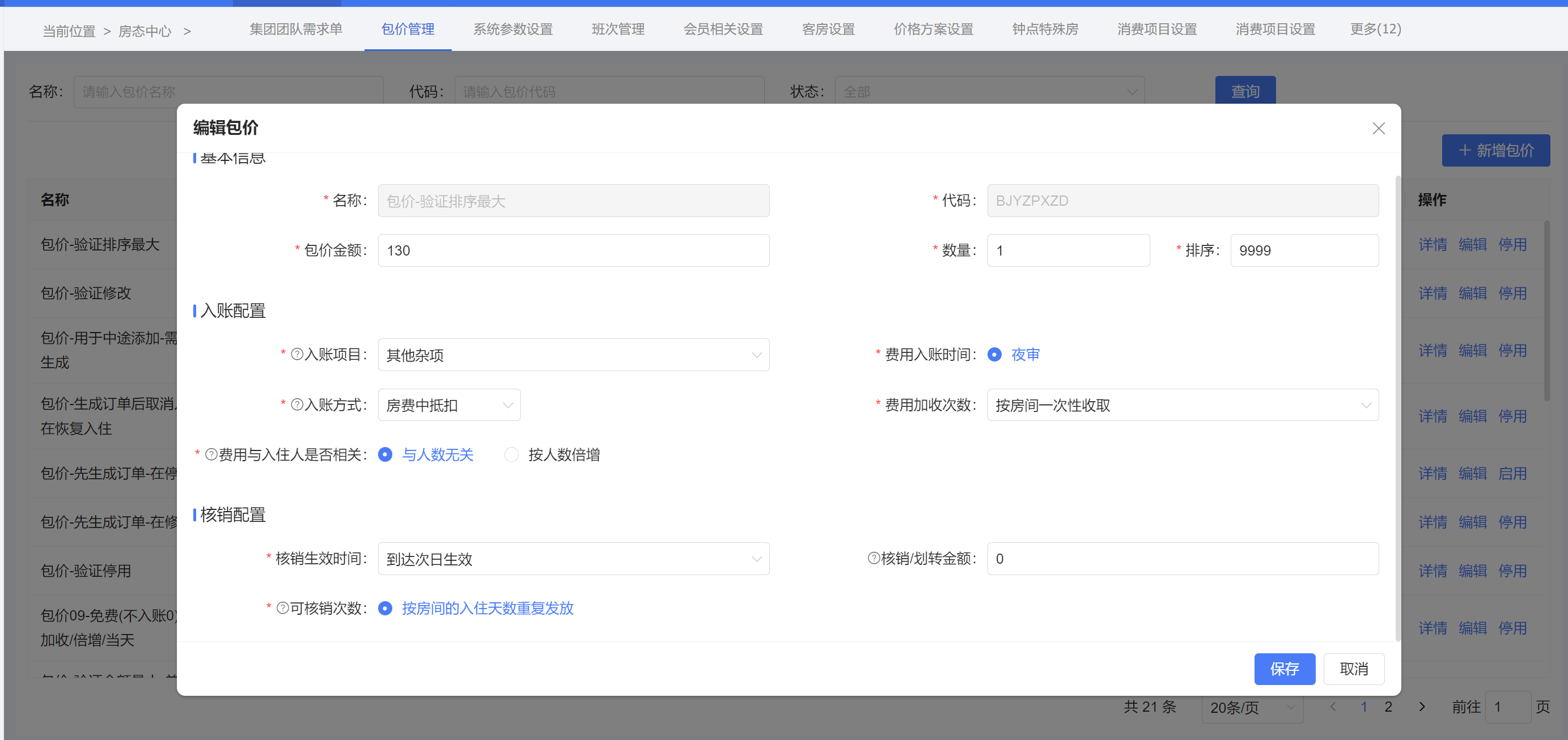Image resolution: width=1568 pixels, height=740 pixels.
Task: Click help icon beside 入账方式
Action: (x=296, y=405)
